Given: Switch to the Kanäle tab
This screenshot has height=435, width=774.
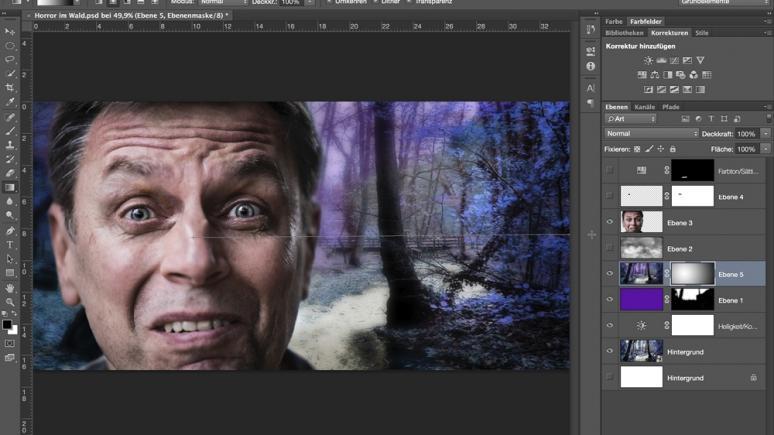Looking at the screenshot, I should 645,107.
